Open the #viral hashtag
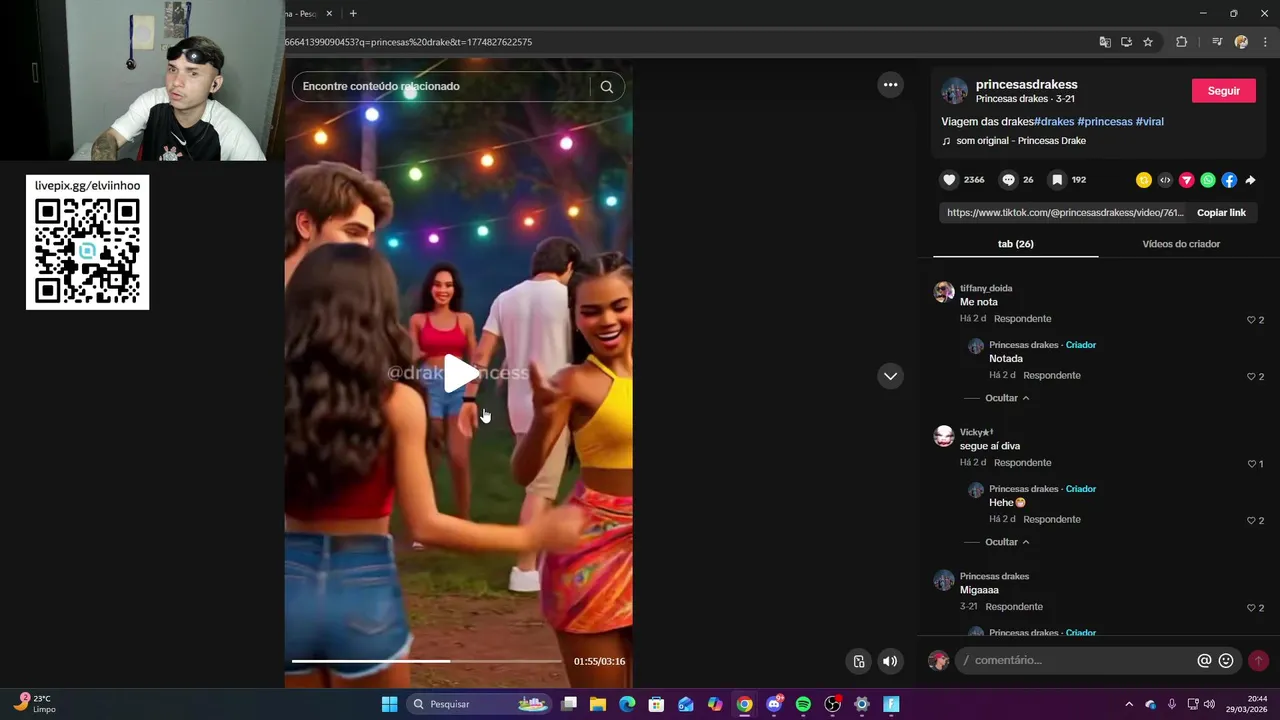Image resolution: width=1280 pixels, height=720 pixels. pos(1150,122)
